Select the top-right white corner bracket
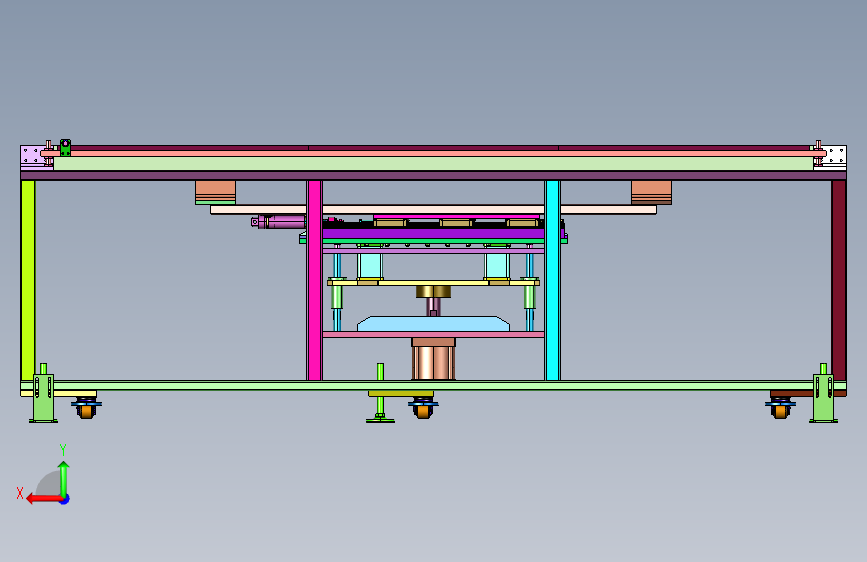 coord(835,158)
